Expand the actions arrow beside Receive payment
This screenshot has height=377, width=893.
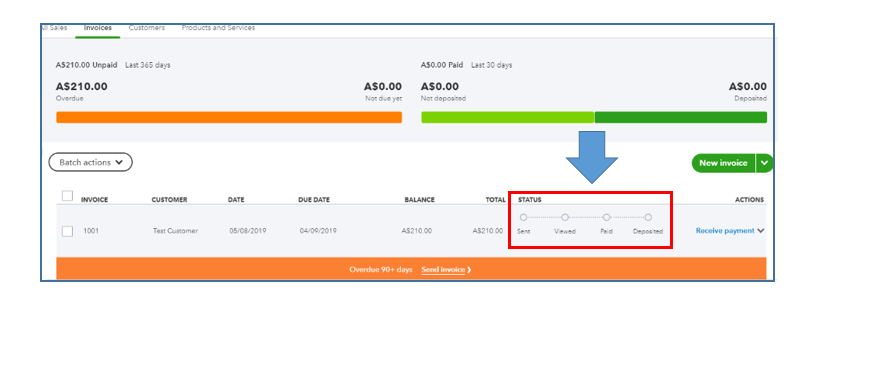(x=760, y=231)
